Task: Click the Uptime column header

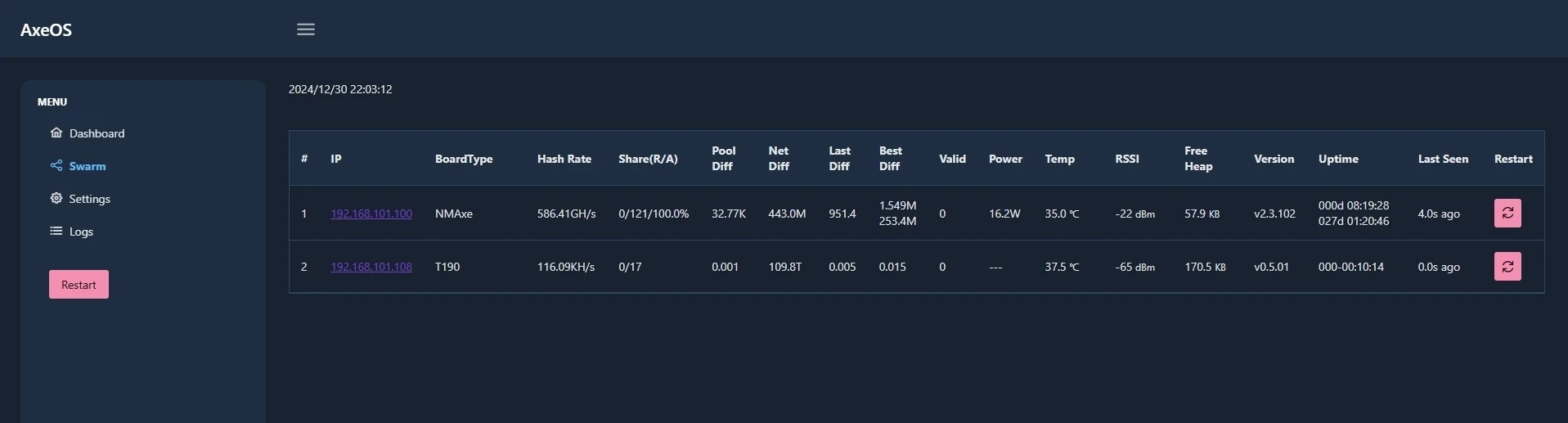Action: 1338,159
